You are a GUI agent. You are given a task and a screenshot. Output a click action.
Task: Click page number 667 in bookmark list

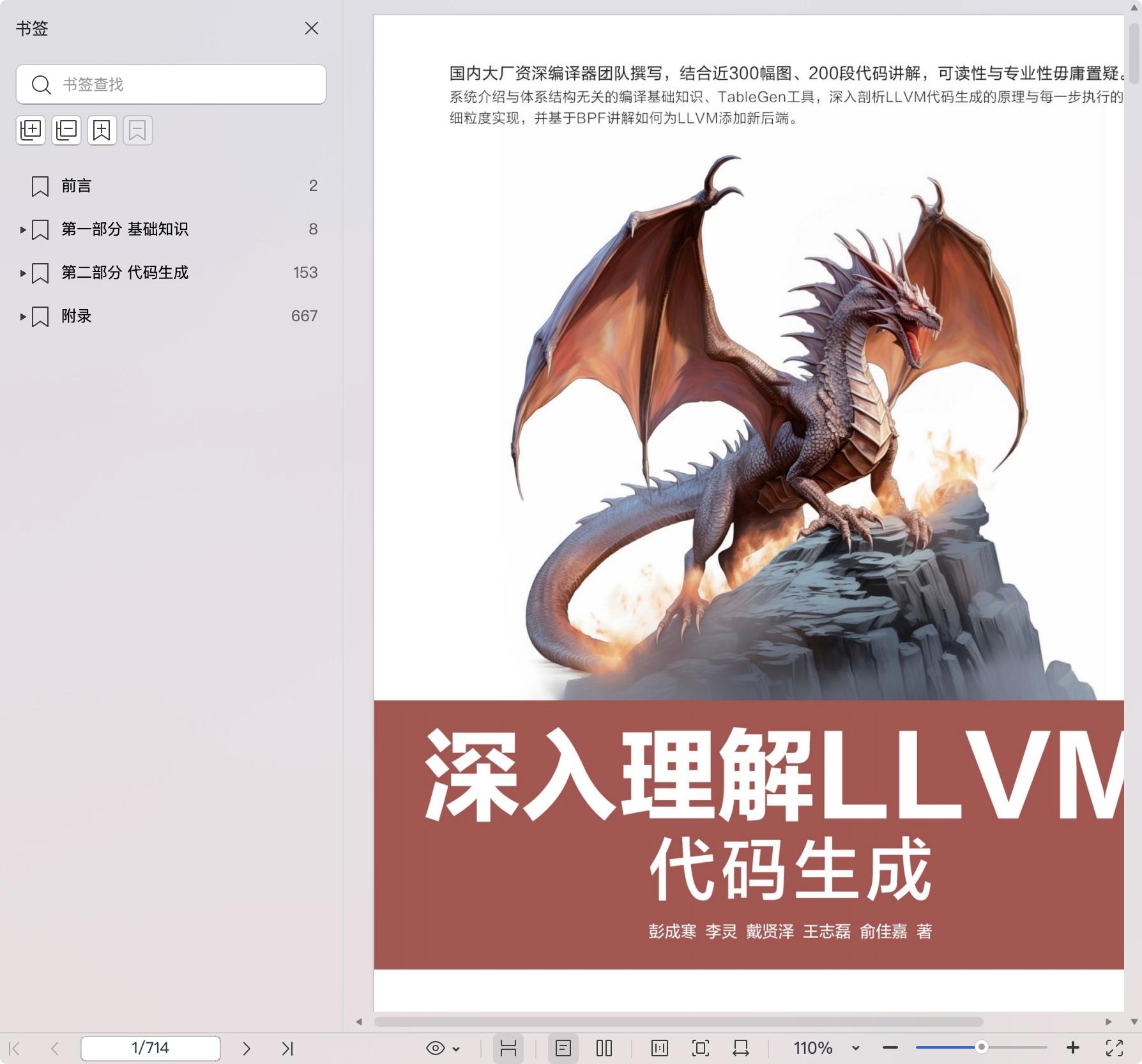[304, 316]
